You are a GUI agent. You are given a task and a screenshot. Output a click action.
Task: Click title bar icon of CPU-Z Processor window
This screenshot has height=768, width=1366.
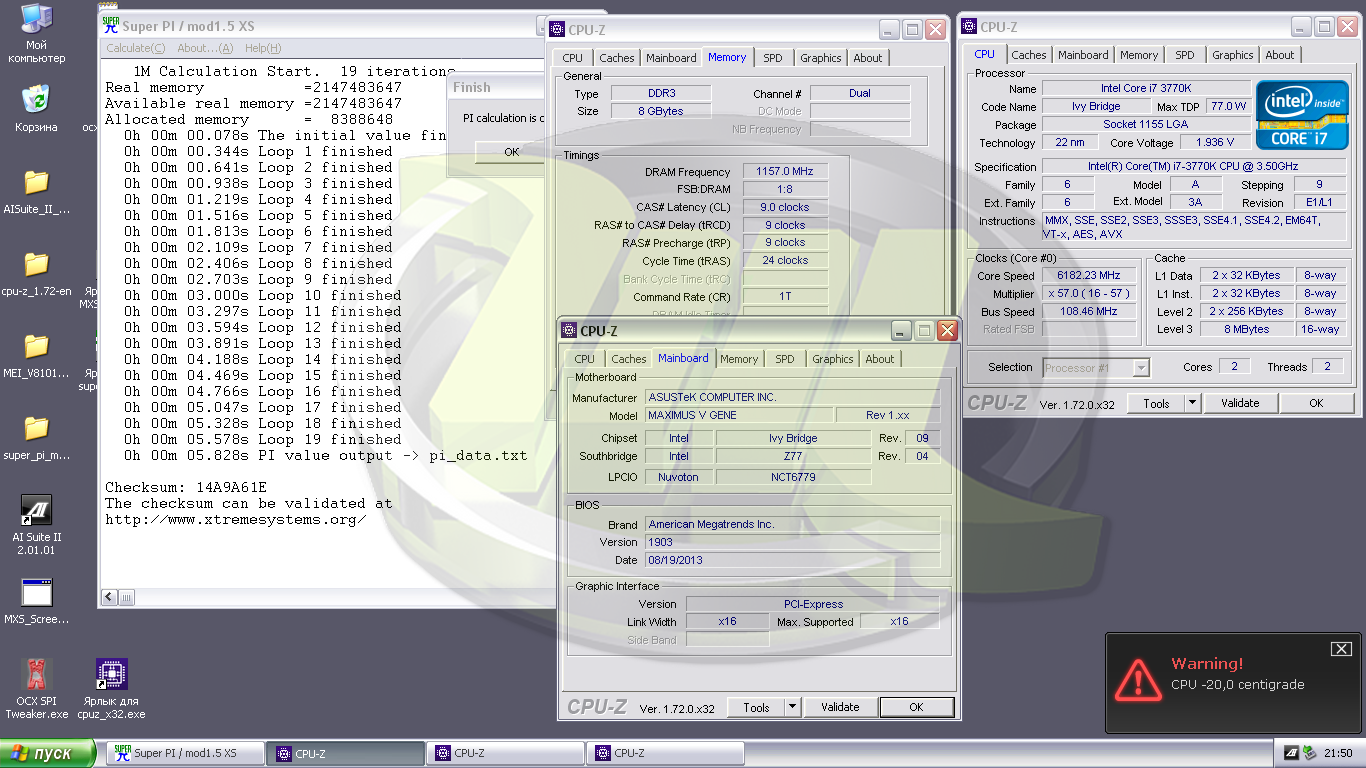[x=969, y=27]
